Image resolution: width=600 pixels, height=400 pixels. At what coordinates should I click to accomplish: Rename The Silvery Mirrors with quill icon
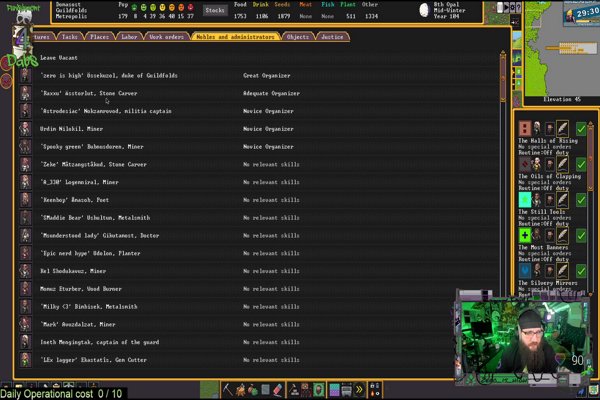562,271
